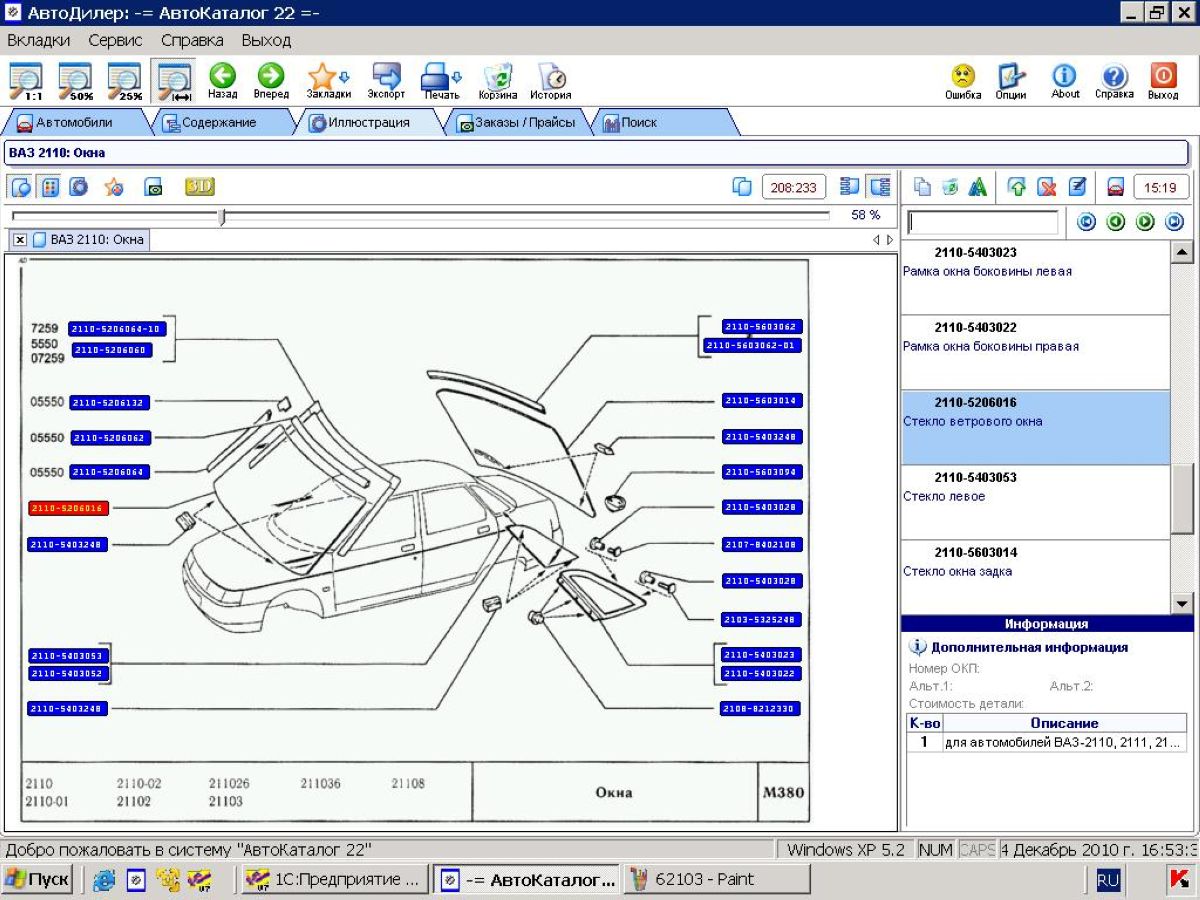Toggle the colored grid view button

50,187
